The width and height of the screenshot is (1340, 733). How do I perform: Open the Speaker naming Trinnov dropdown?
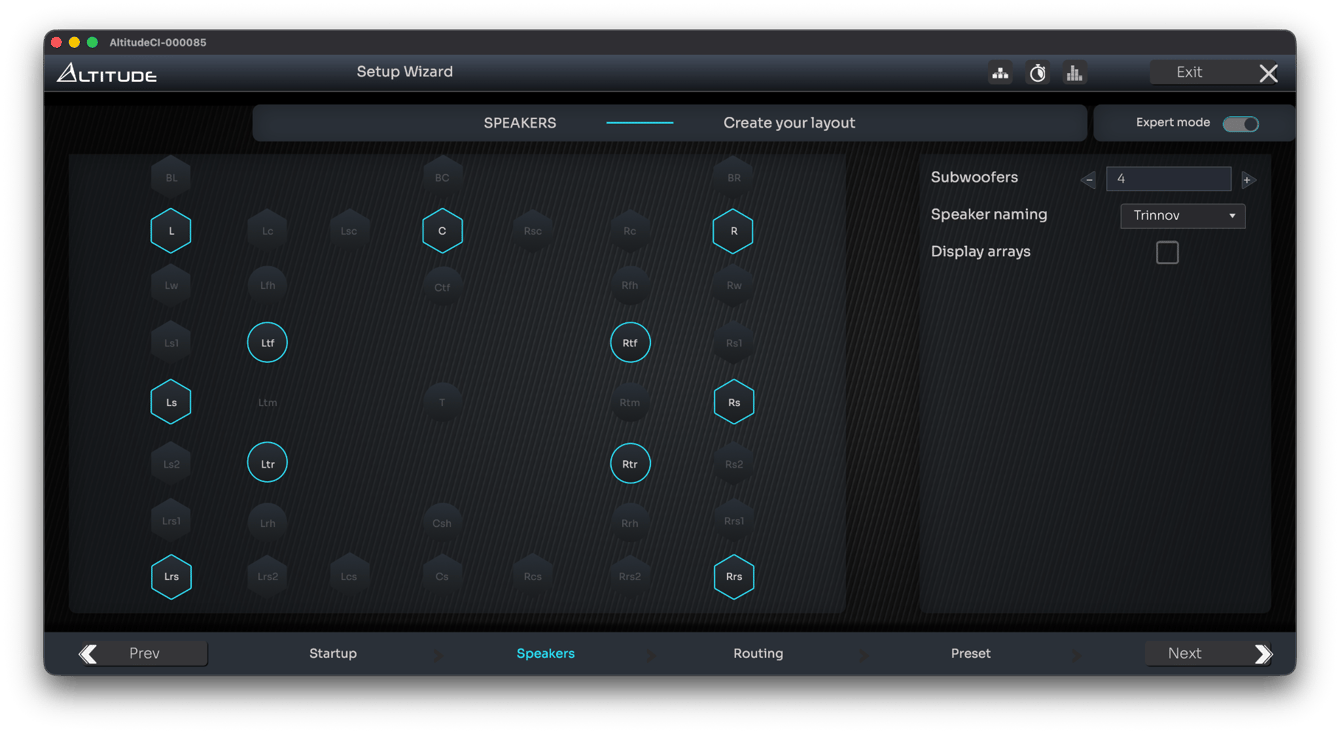click(x=1183, y=216)
